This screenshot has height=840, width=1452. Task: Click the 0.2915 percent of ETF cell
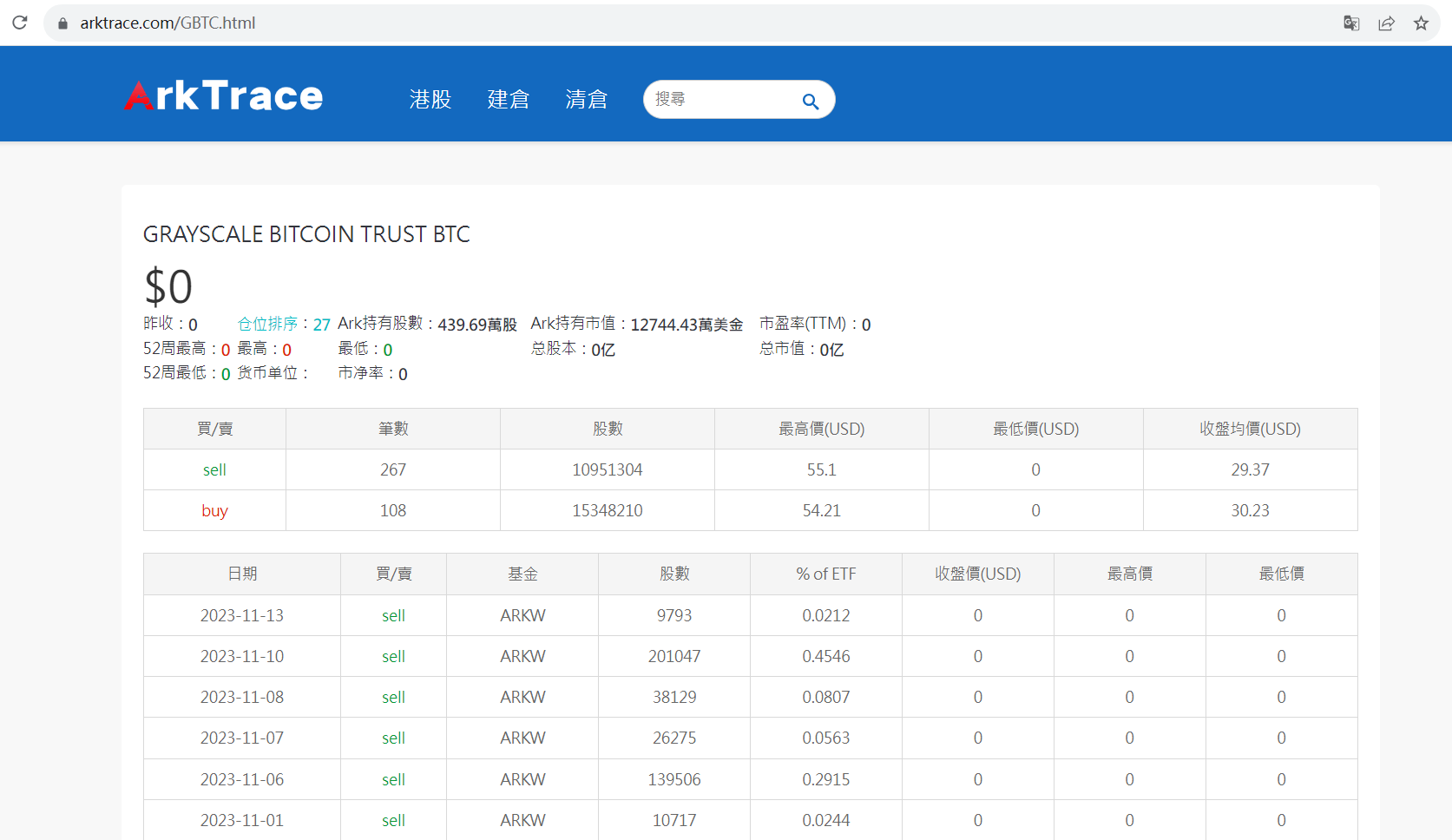click(x=826, y=779)
